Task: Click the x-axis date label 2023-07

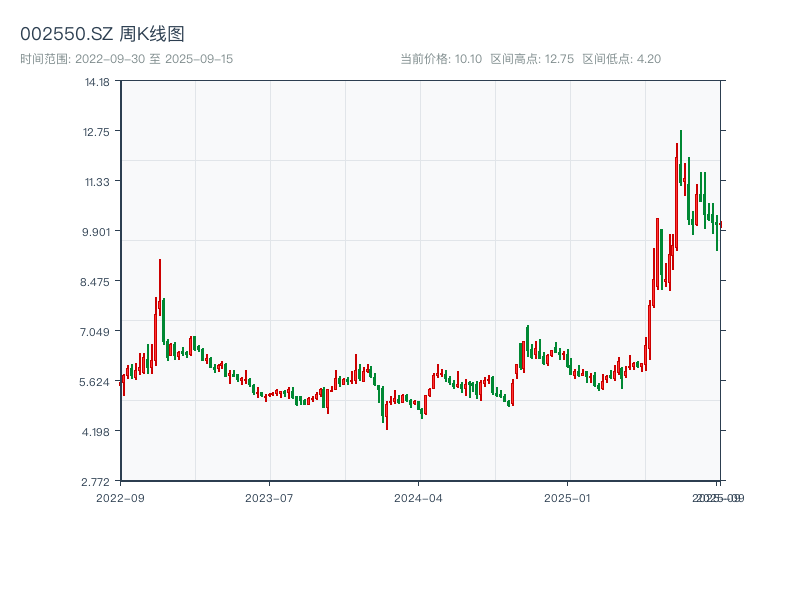Action: pos(269,498)
